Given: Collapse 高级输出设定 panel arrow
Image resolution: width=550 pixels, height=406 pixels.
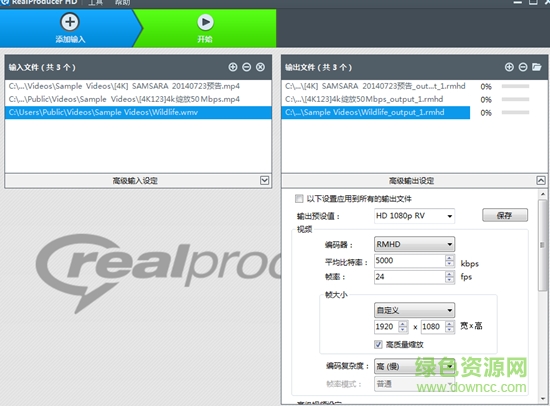Looking at the screenshot, I should (x=541, y=180).
